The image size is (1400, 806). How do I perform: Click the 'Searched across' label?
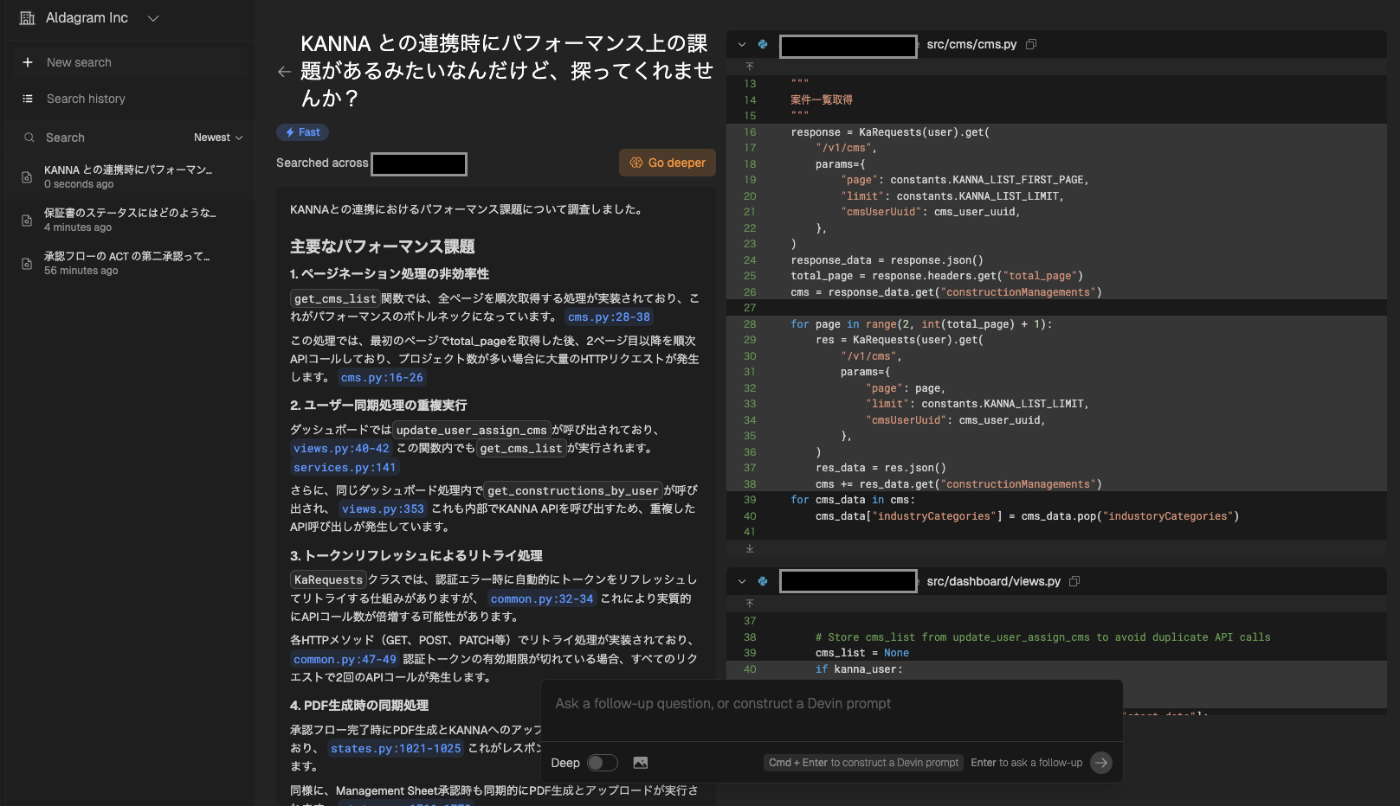(322, 163)
